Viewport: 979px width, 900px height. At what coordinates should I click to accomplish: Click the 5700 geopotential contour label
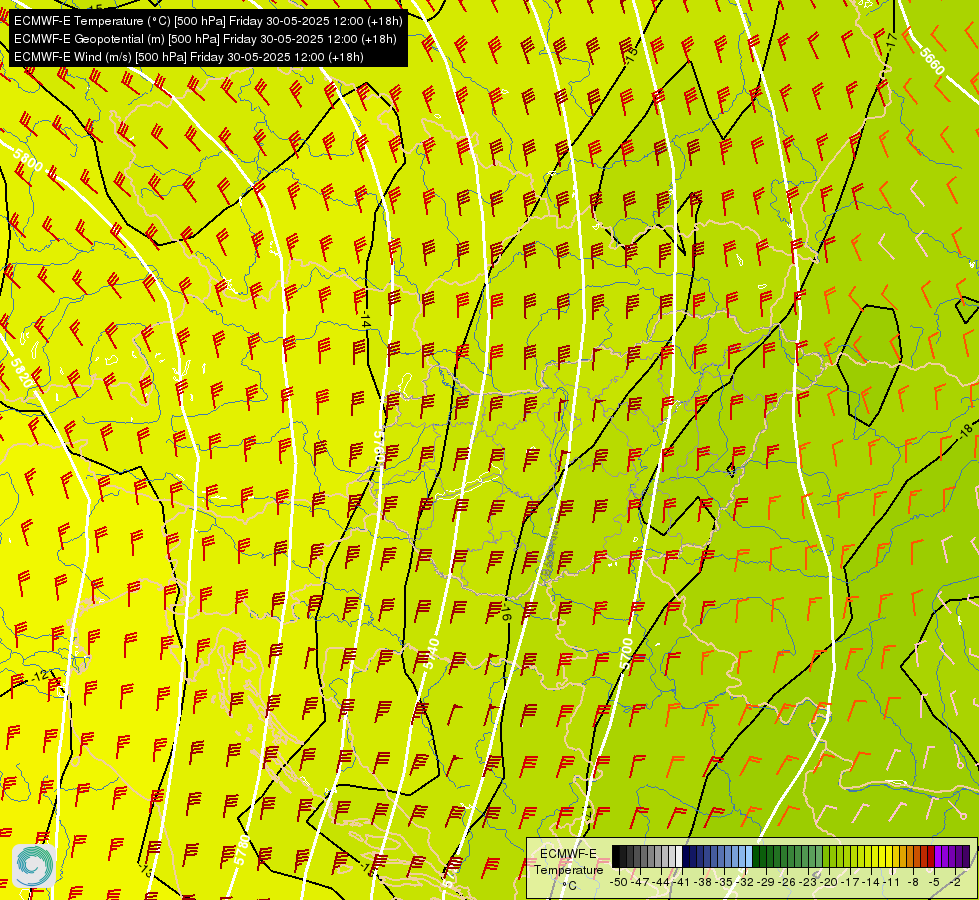pos(626,653)
